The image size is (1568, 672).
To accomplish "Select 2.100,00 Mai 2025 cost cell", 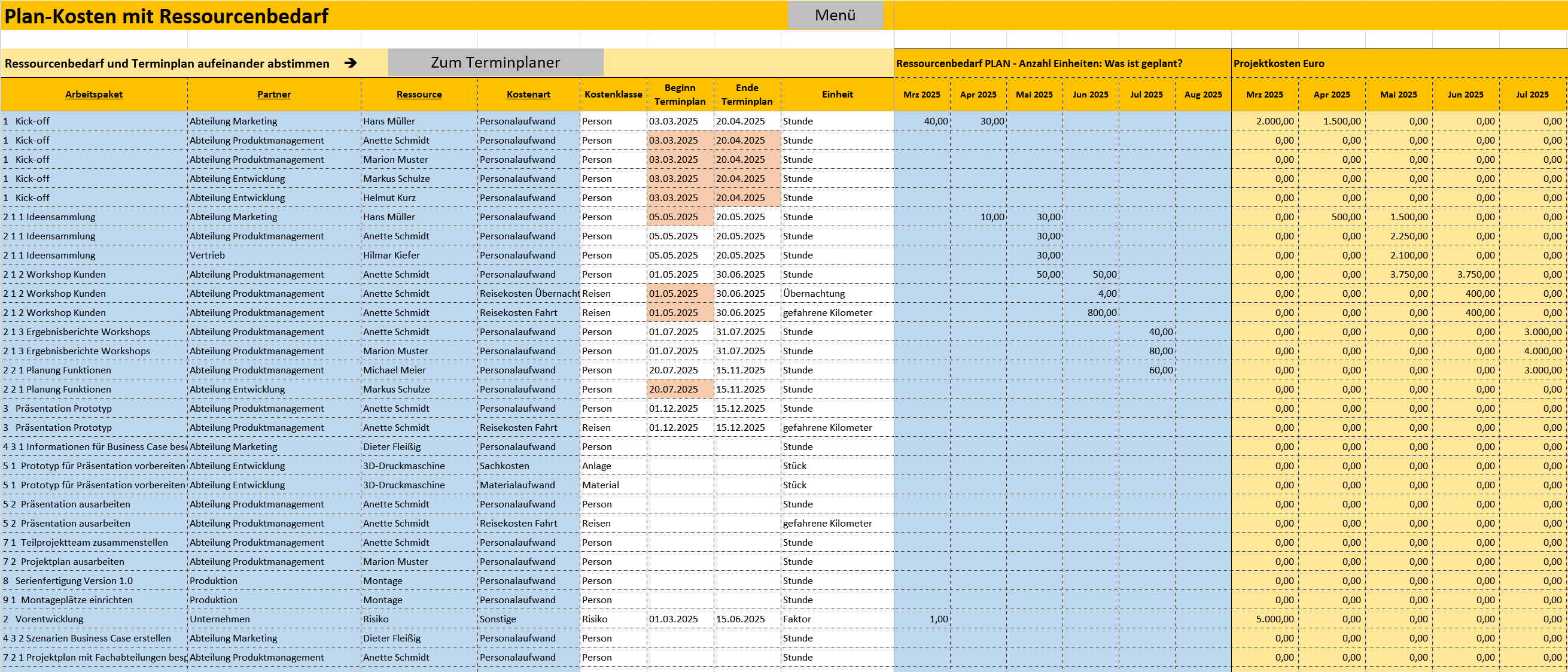I will (1399, 255).
